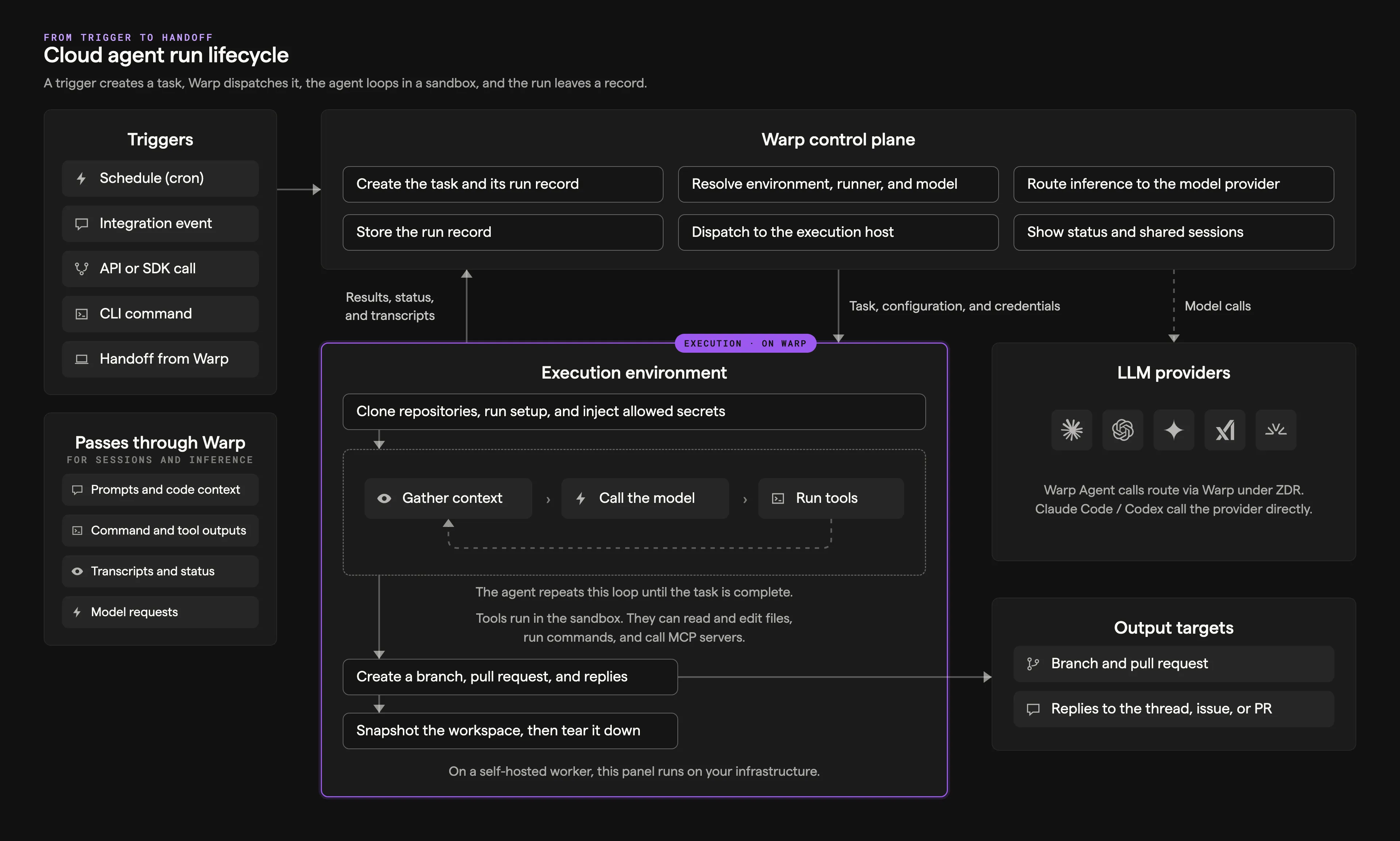
Task: Click the Transcripts and status item
Action: coord(160,571)
